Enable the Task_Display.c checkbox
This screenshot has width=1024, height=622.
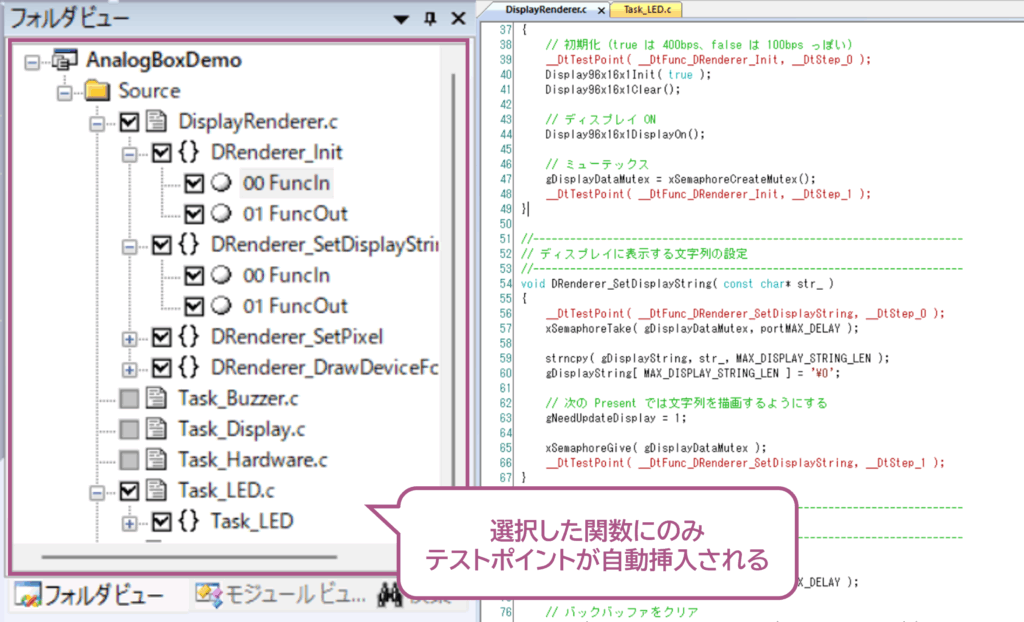point(129,430)
